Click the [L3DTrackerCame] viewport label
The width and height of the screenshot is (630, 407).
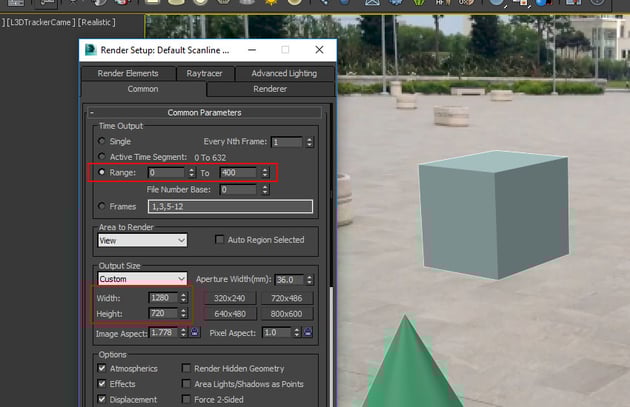point(39,22)
